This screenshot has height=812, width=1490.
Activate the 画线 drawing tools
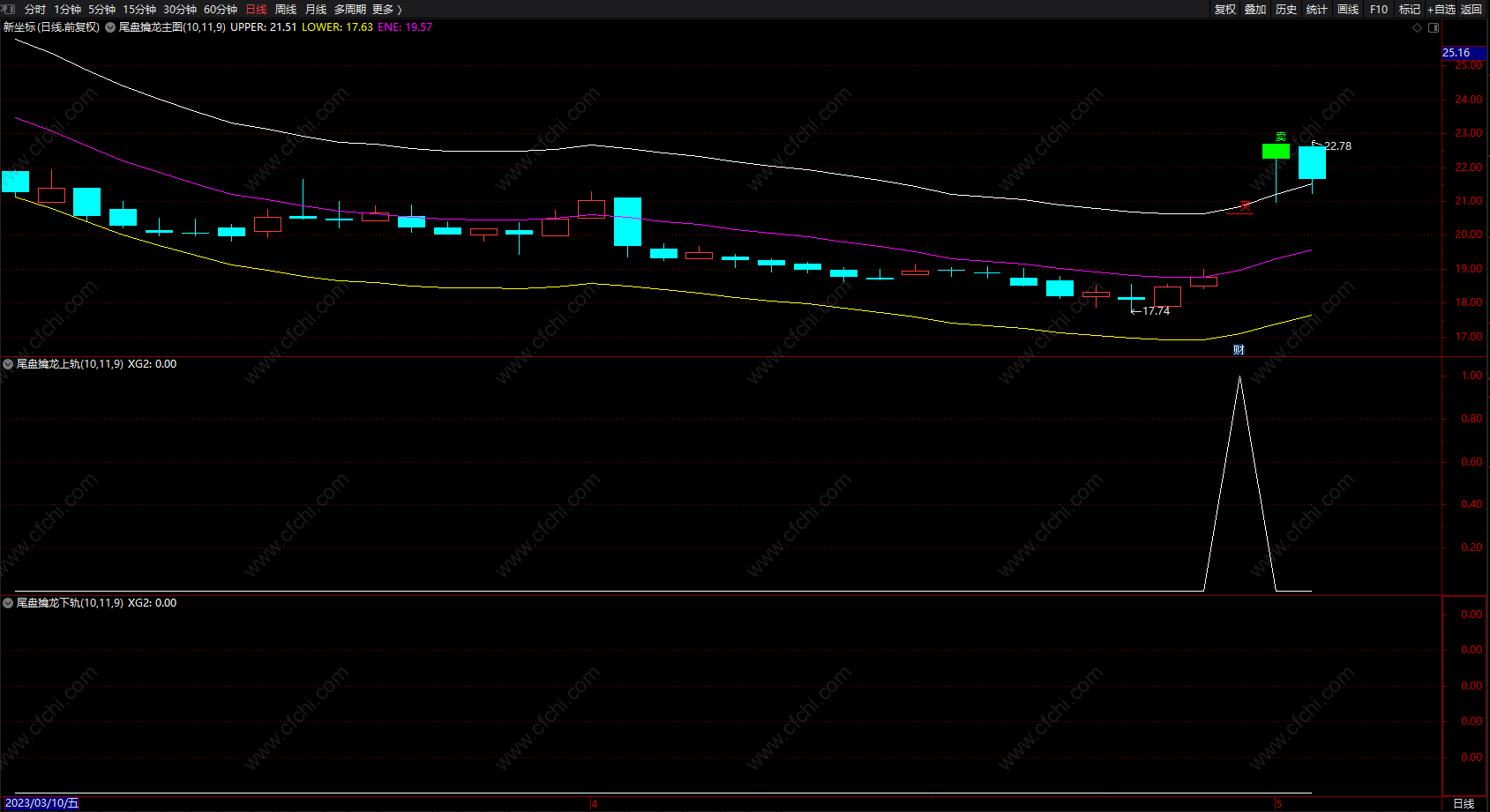tap(1348, 9)
